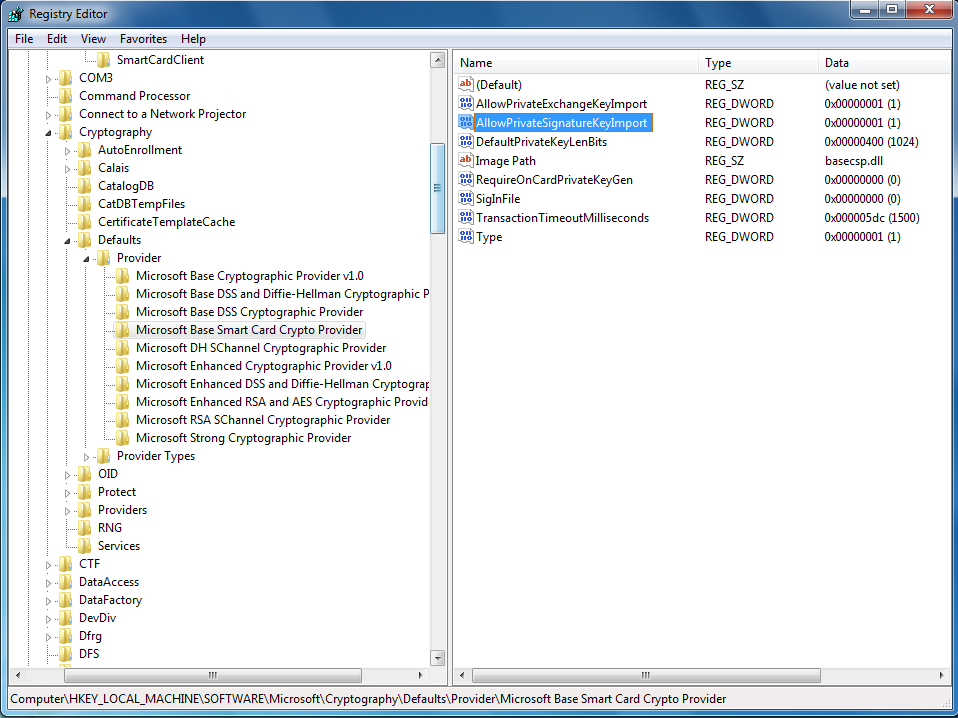958x718 pixels.
Task: Expand the AutoEnrollment key
Action: pyautogui.click(x=67, y=151)
